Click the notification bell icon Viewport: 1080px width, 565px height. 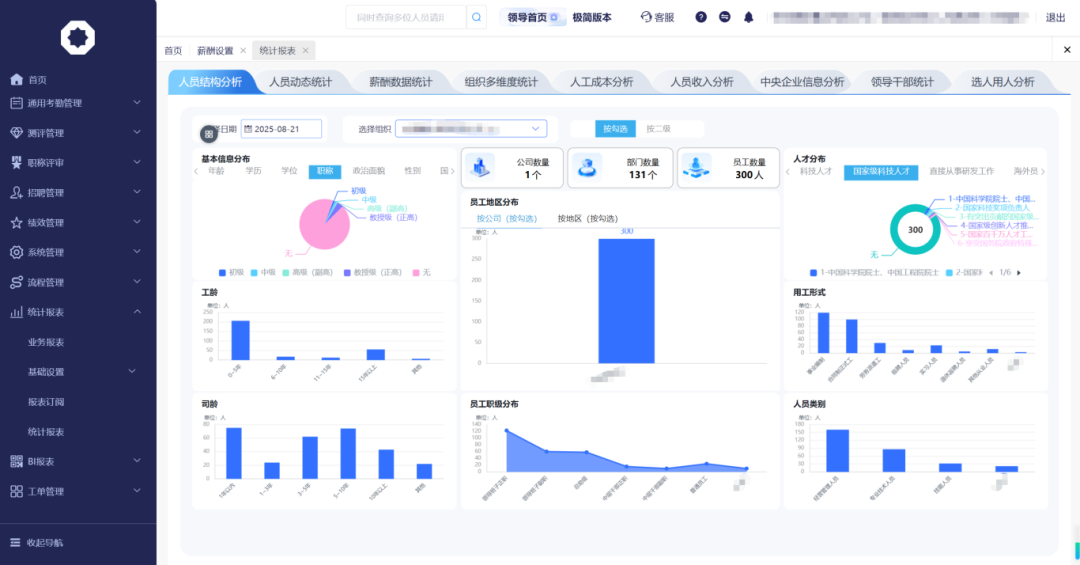748,17
